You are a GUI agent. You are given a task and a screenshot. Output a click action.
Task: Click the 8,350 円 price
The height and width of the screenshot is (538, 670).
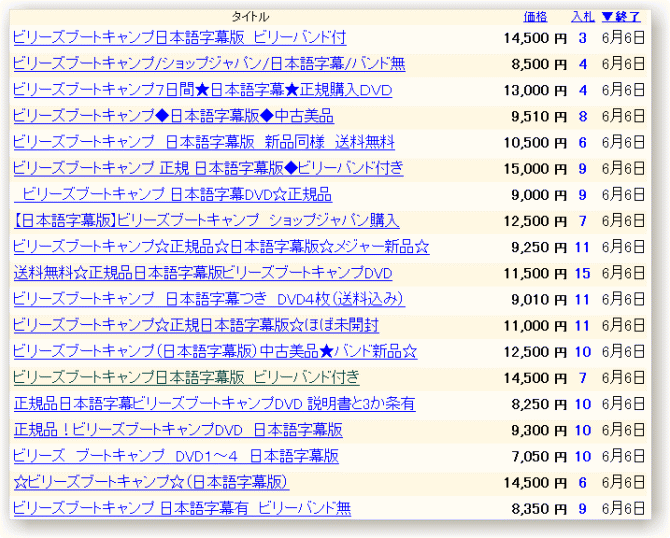(x=539, y=509)
